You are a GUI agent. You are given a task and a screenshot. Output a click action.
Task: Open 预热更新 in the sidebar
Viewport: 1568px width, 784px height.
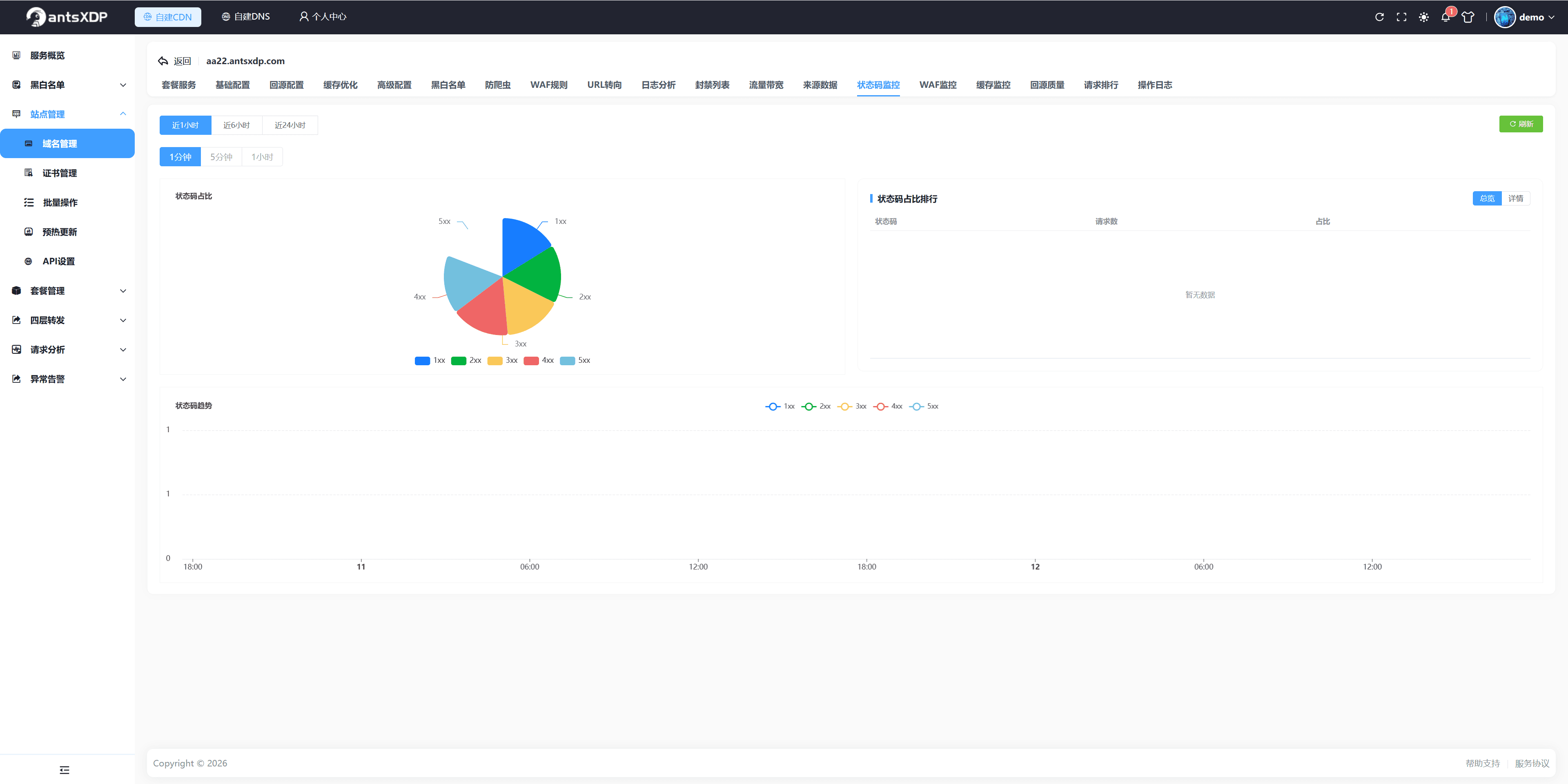click(67, 232)
